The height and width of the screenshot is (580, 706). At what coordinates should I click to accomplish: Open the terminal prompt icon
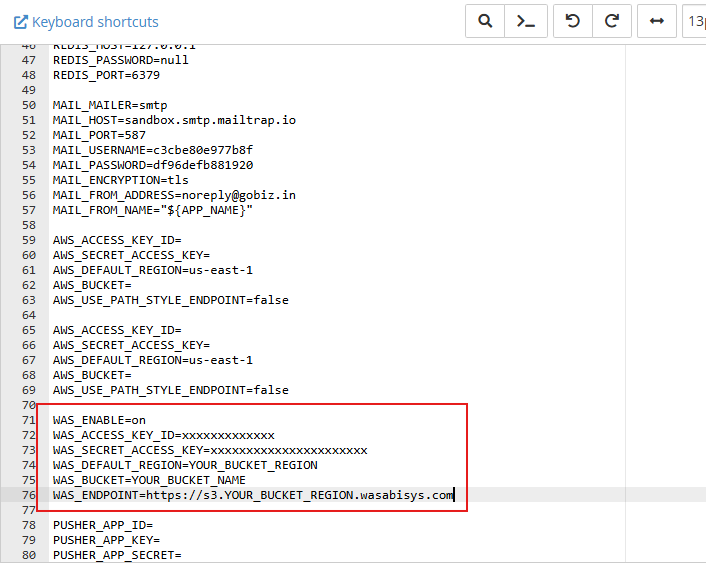click(x=525, y=21)
